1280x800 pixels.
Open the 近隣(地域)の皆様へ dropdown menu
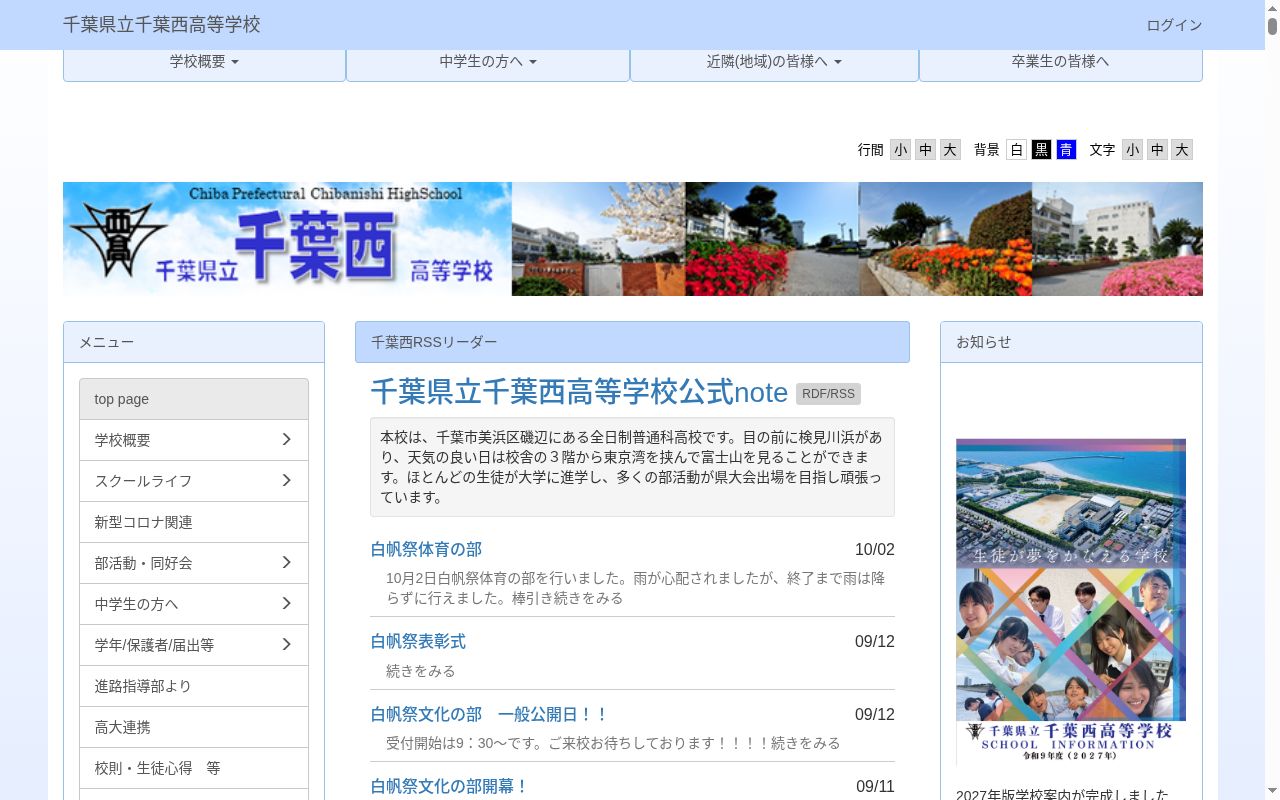click(x=774, y=62)
